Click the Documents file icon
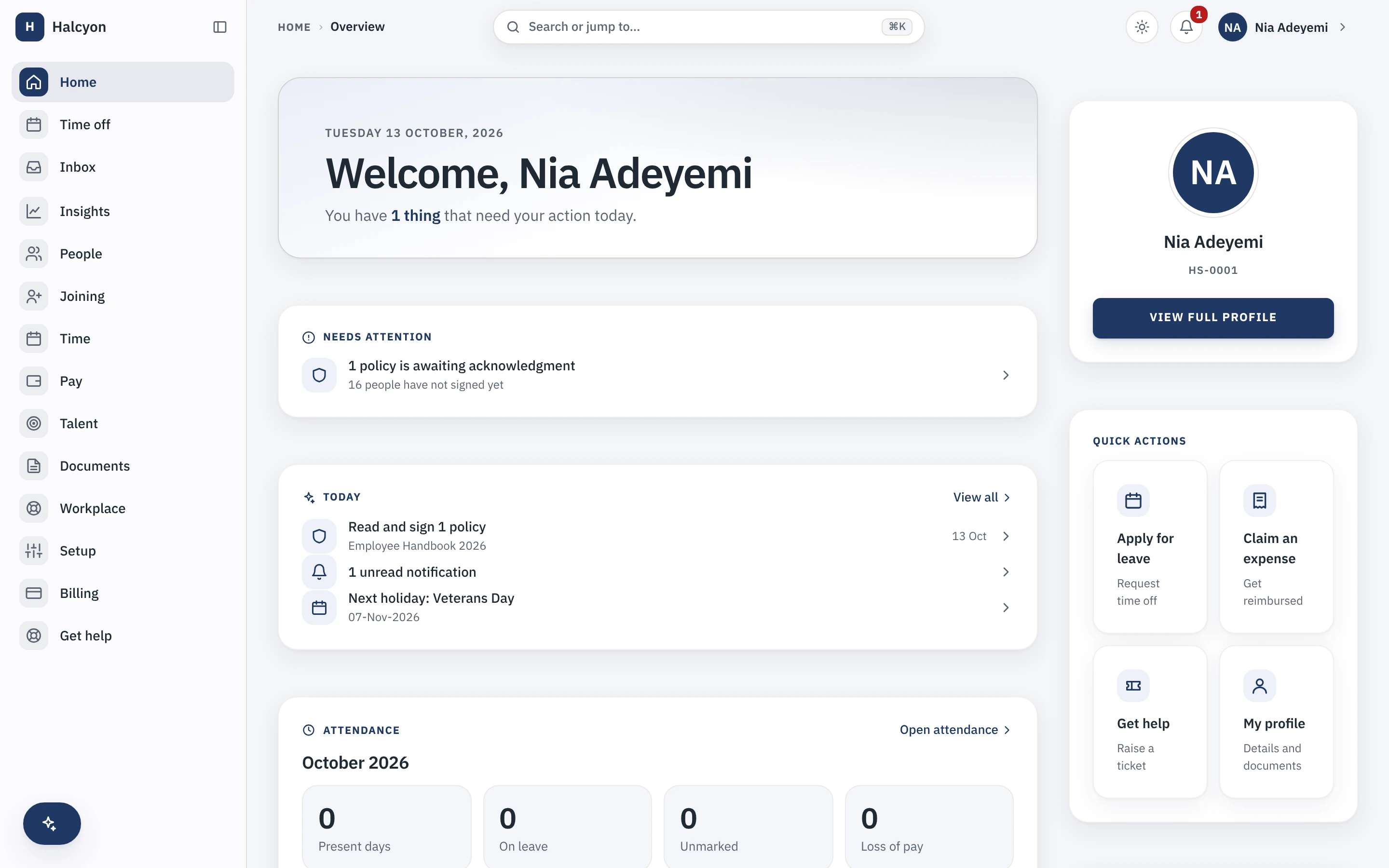The height and width of the screenshot is (868, 1389). (34, 466)
